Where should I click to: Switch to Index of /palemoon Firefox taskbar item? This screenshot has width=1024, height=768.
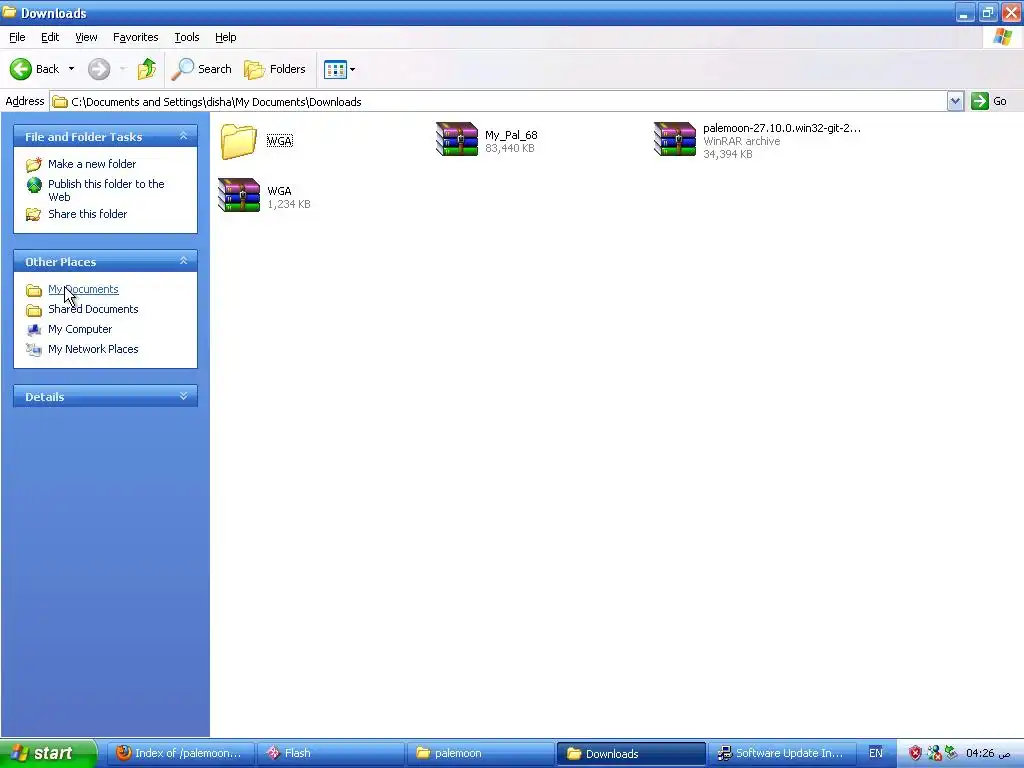(179, 753)
